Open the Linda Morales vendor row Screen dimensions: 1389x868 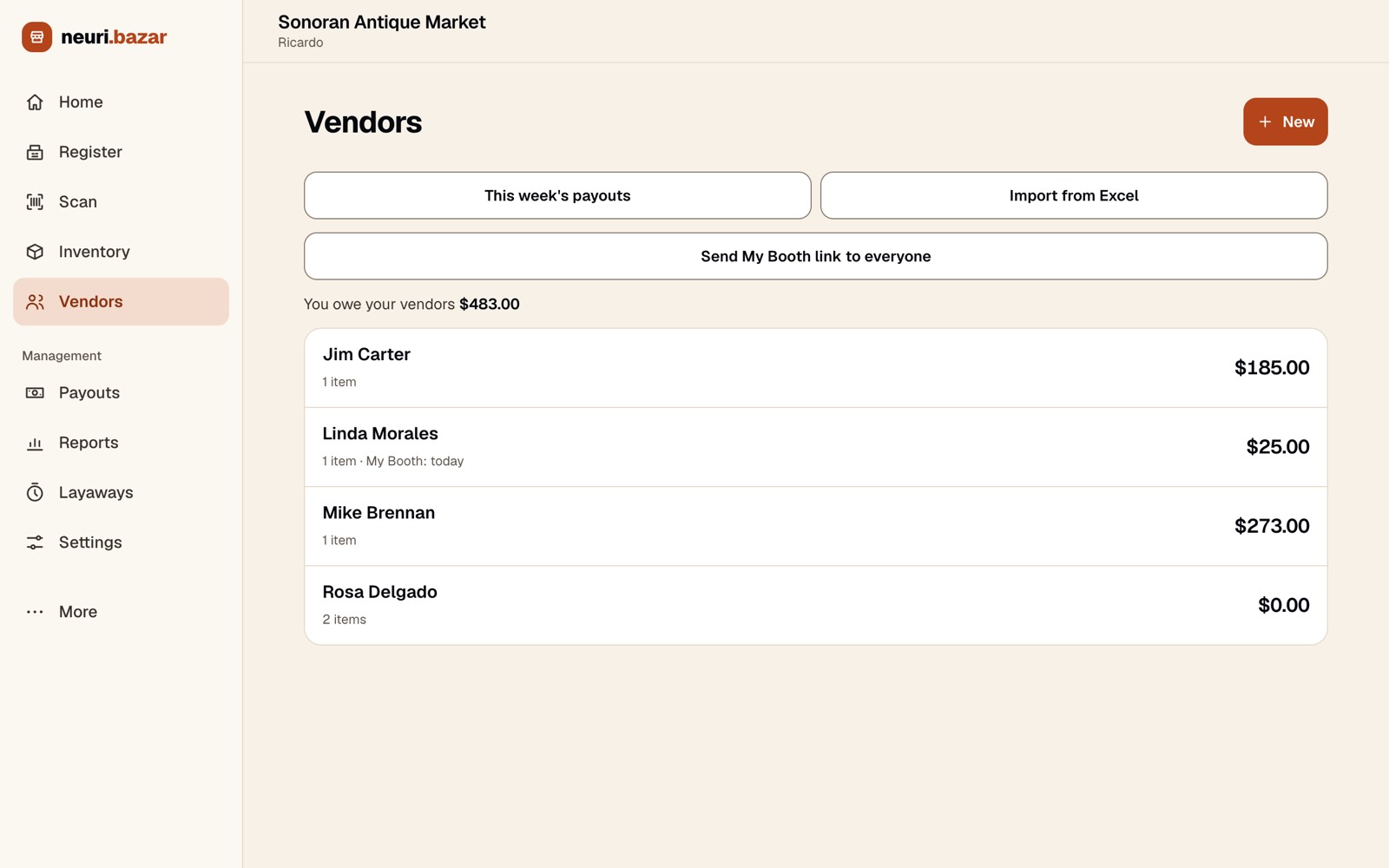[816, 447]
